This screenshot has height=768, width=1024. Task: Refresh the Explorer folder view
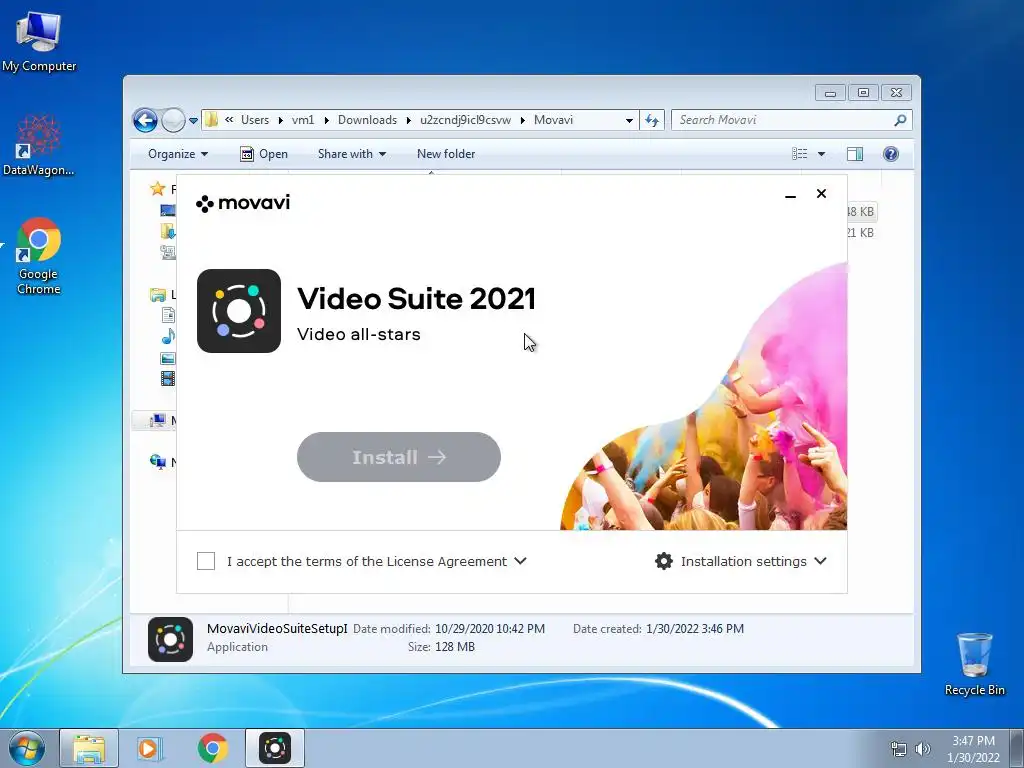(652, 120)
